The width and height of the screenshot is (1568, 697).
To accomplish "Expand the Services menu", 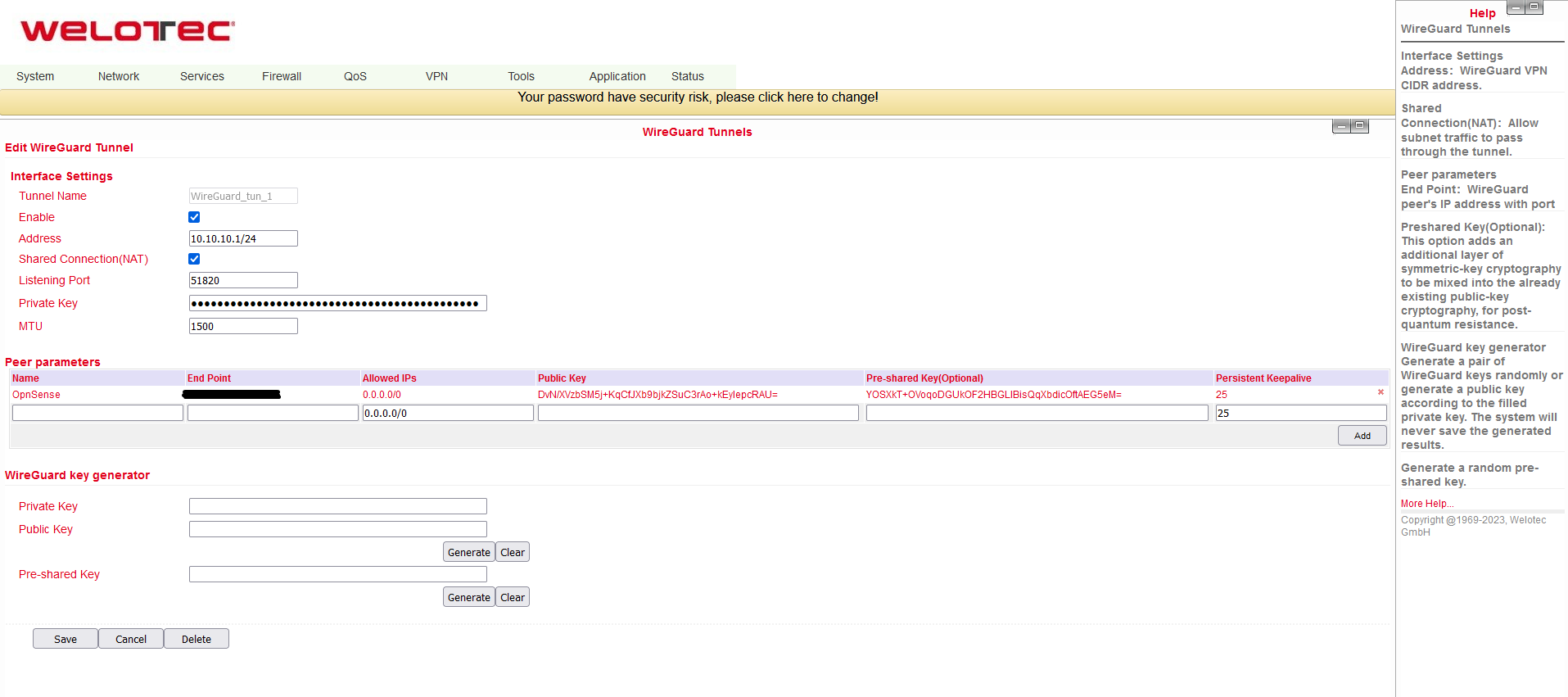I will [202, 76].
